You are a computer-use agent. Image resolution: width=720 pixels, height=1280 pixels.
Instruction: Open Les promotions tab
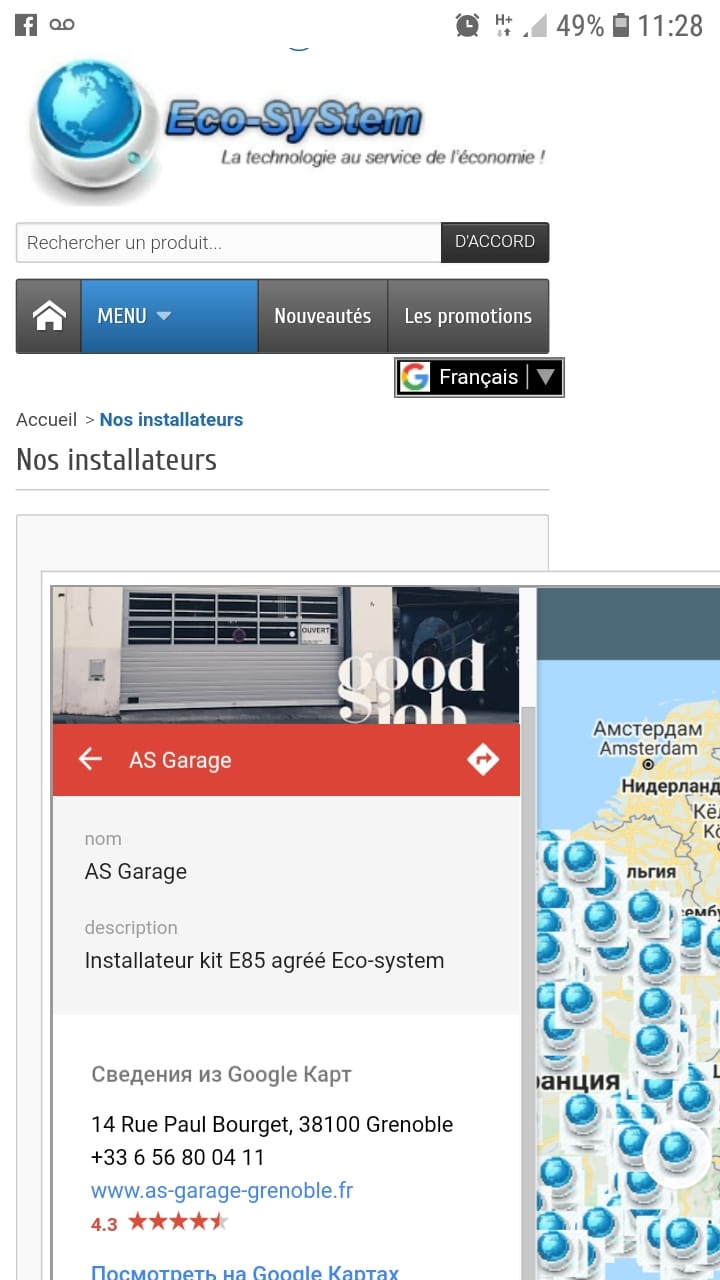pyautogui.click(x=468, y=316)
